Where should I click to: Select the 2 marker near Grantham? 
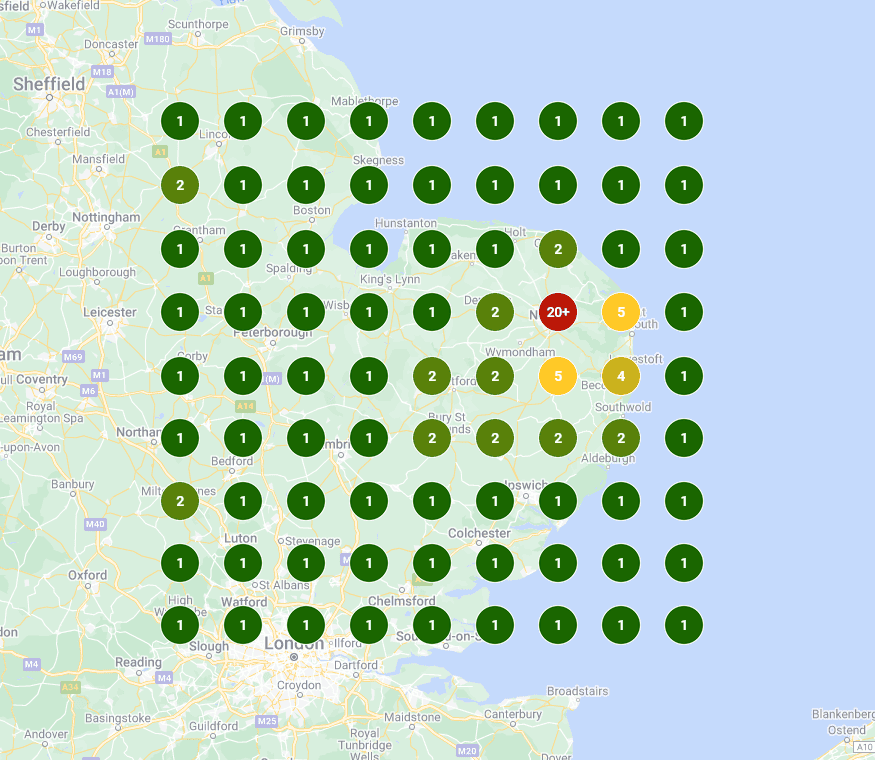(x=180, y=185)
